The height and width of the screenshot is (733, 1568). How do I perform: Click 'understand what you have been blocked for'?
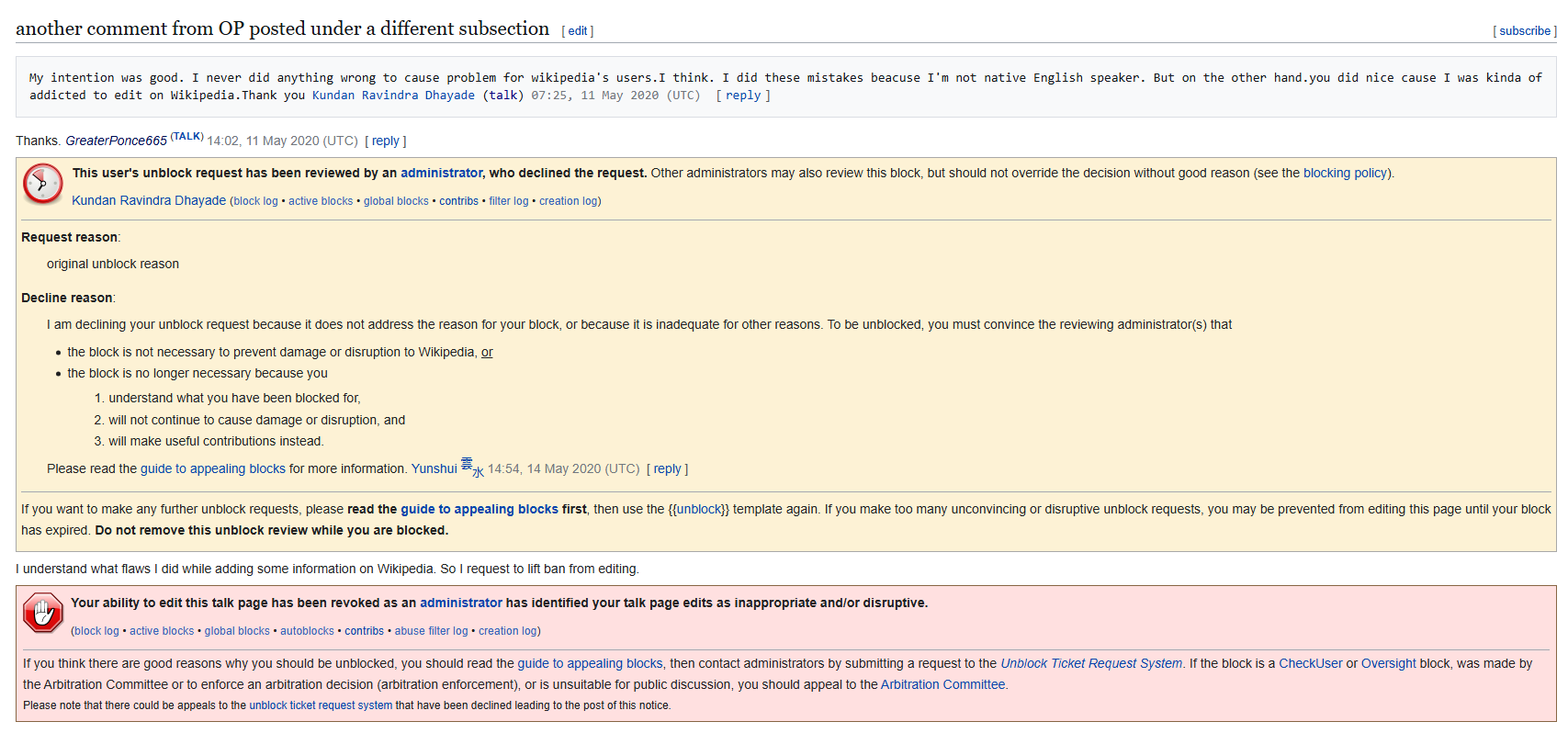pos(234,398)
